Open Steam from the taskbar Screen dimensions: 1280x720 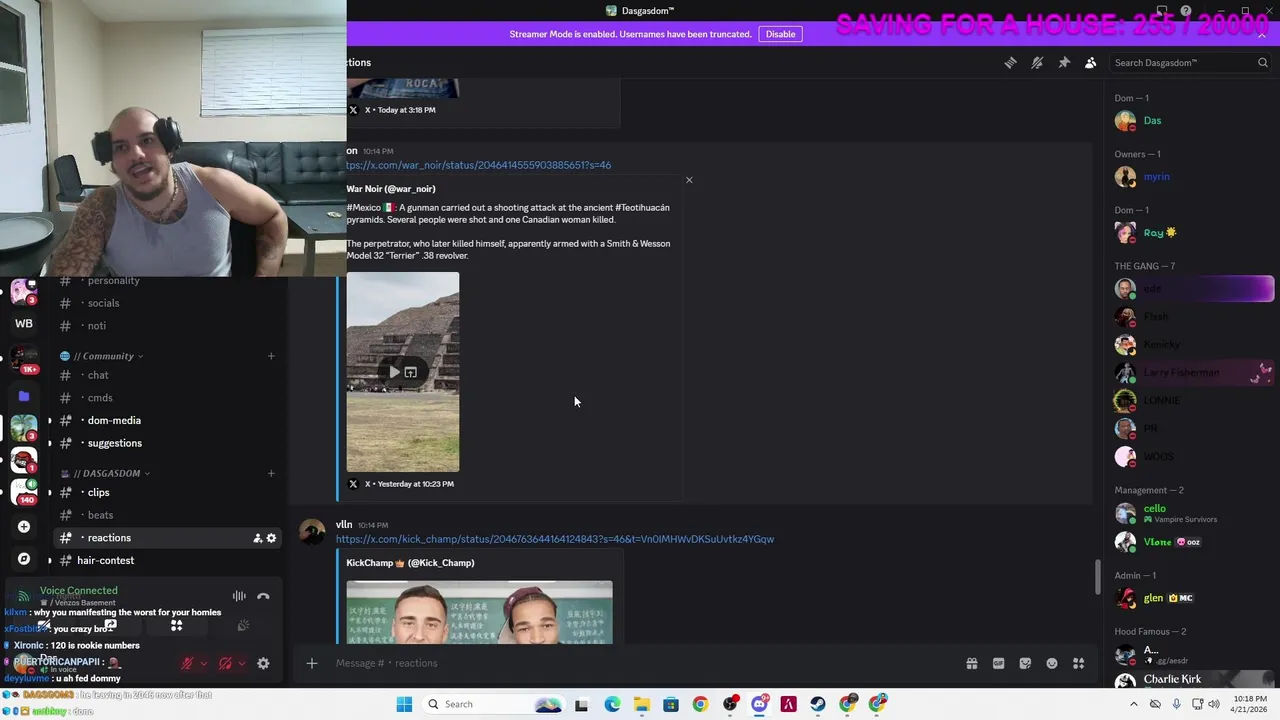[x=818, y=704]
